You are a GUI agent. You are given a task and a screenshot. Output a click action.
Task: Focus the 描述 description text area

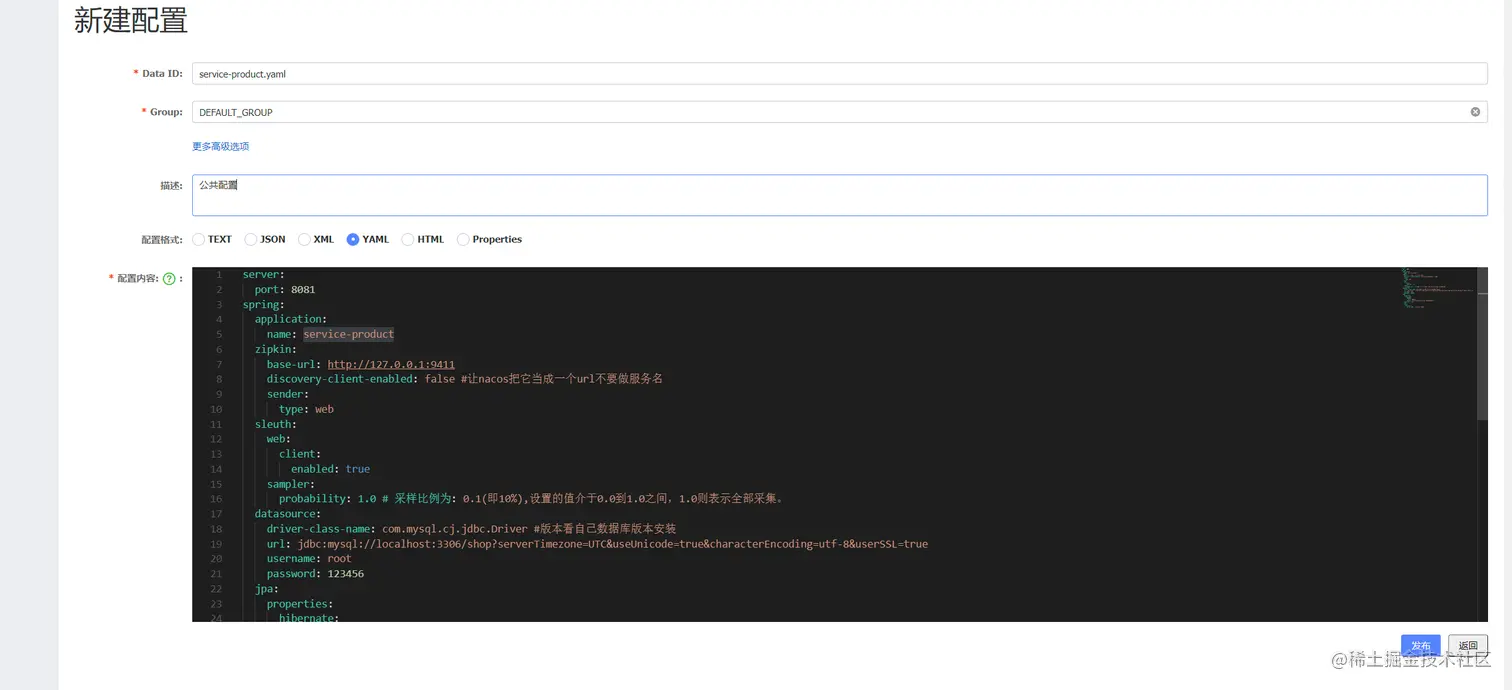coord(840,195)
